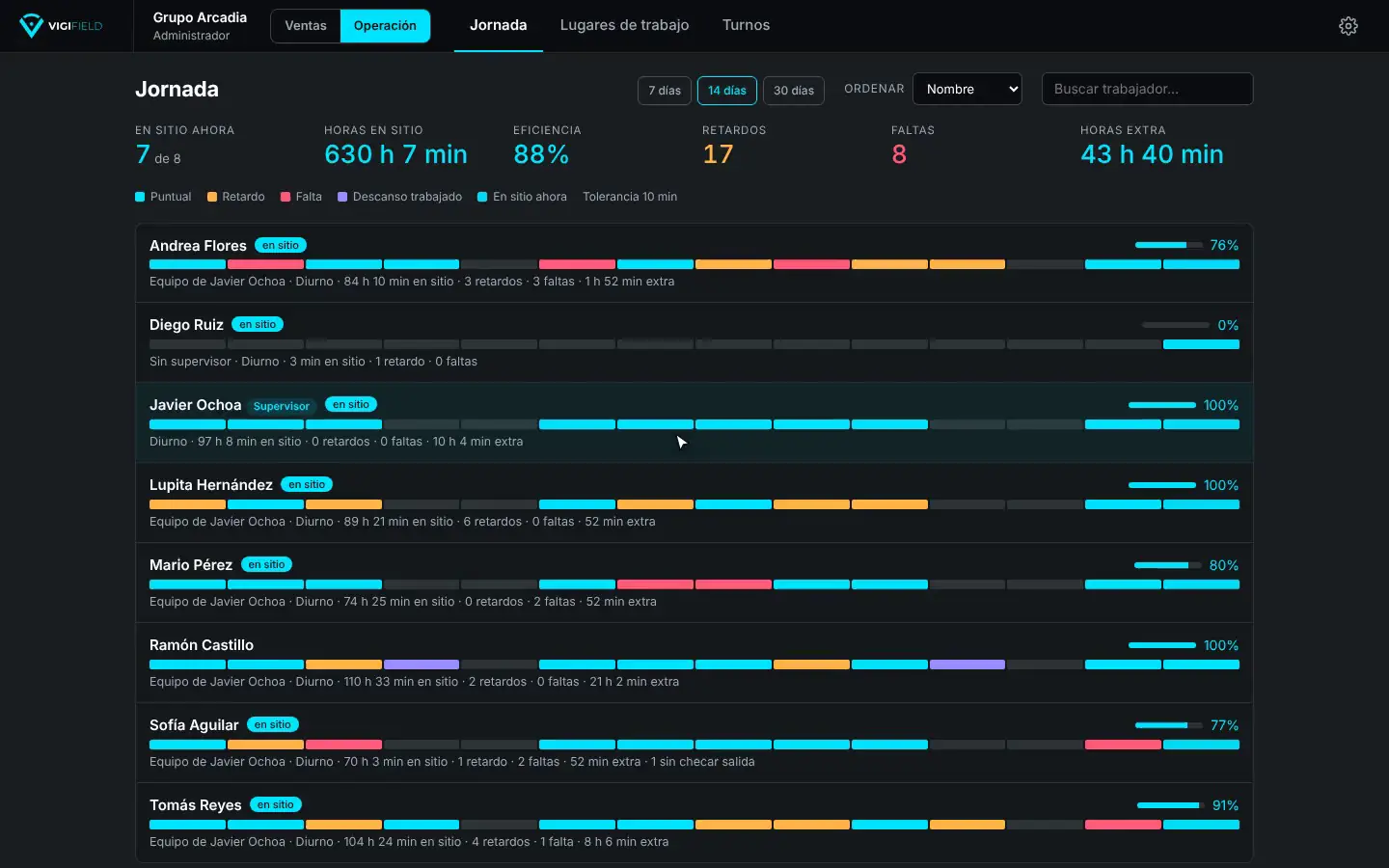Open the settings gear icon
1389x868 pixels.
point(1348,26)
